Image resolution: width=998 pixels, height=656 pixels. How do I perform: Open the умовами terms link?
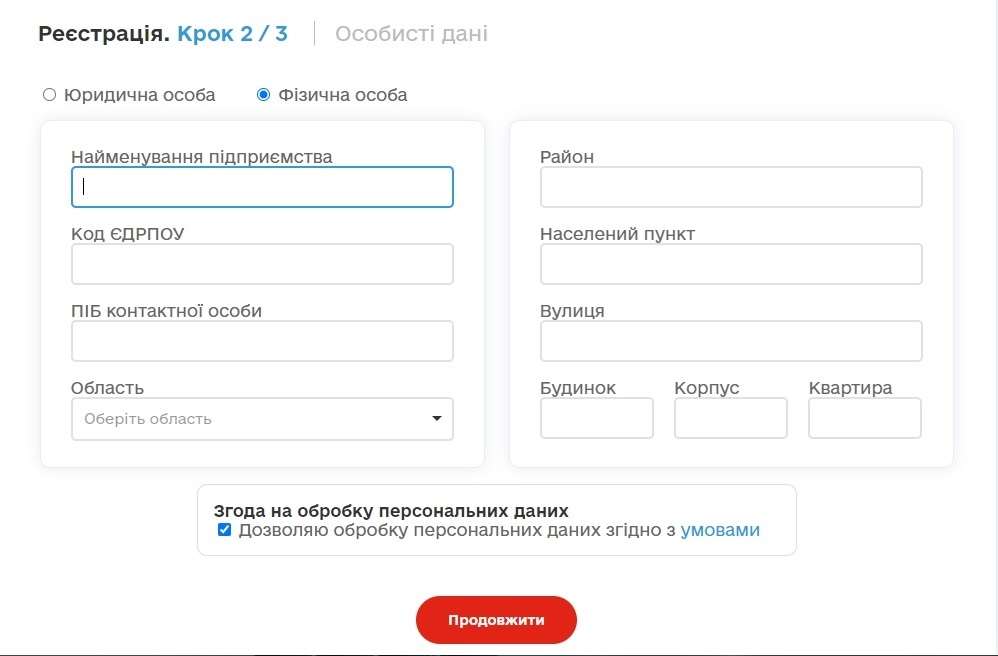coord(720,530)
